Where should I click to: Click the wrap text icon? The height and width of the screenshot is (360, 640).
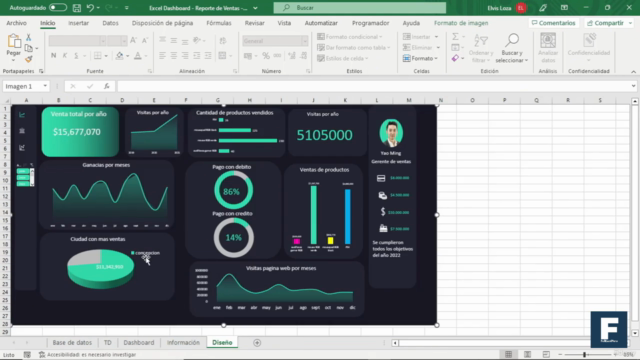pos(223,40)
